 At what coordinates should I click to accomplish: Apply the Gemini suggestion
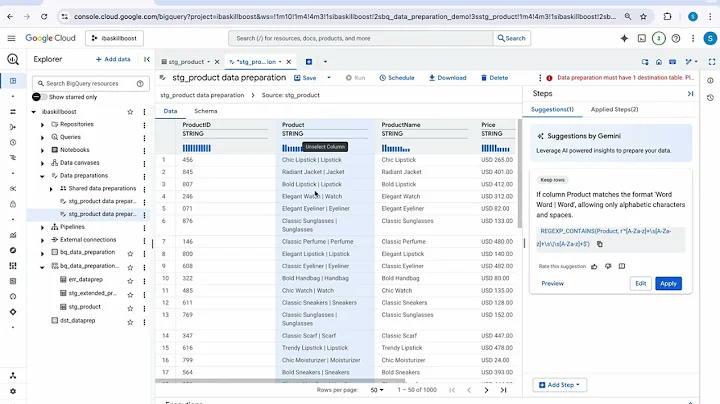(668, 284)
